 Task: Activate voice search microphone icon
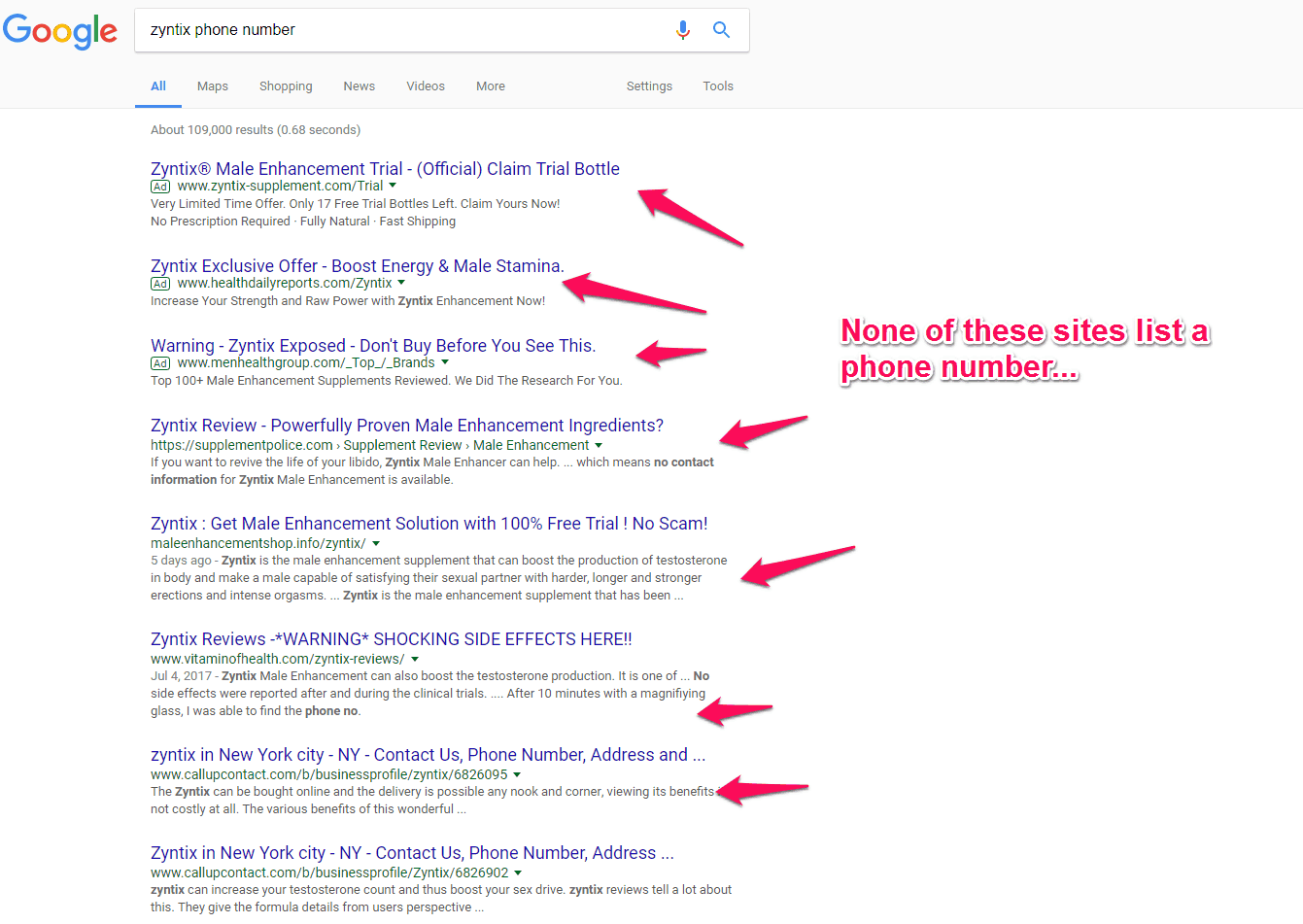point(683,30)
